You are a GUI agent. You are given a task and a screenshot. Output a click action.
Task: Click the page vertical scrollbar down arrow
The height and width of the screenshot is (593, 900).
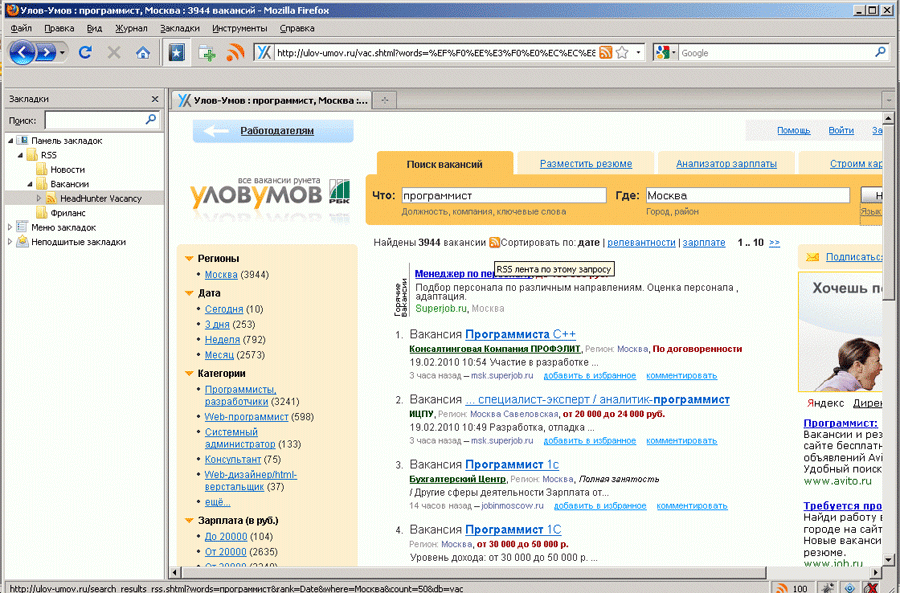point(888,559)
